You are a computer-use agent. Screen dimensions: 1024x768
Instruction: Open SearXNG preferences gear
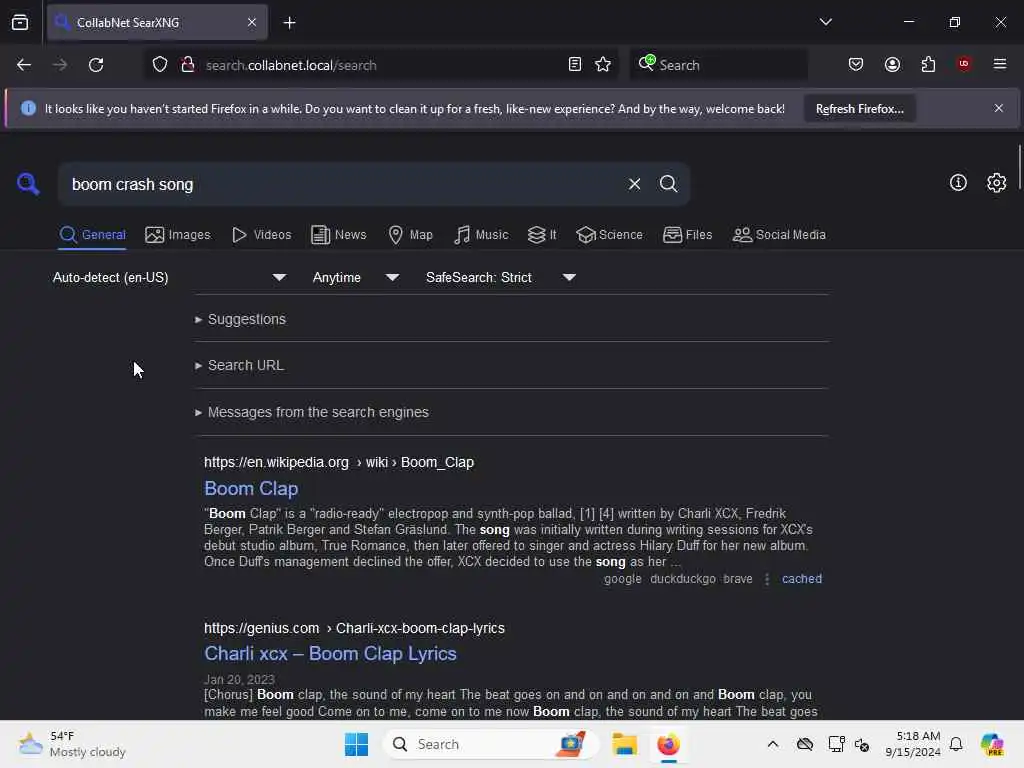click(x=997, y=183)
